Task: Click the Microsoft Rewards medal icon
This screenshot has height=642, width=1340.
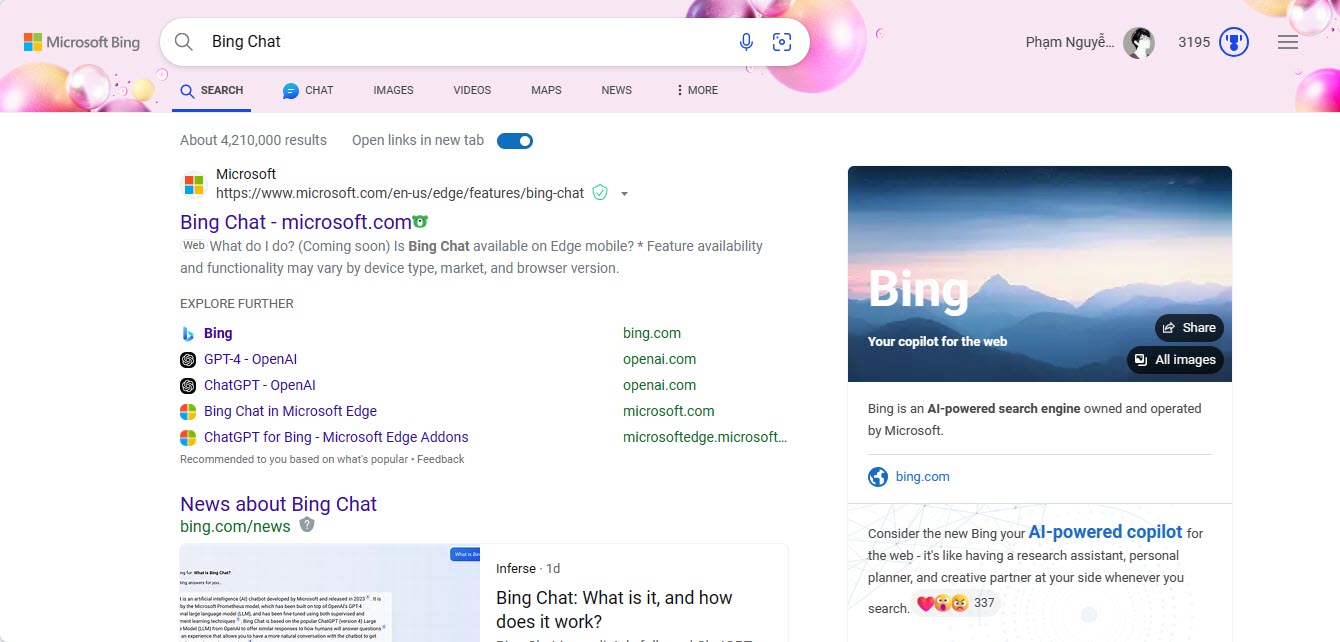Action: tap(1233, 42)
